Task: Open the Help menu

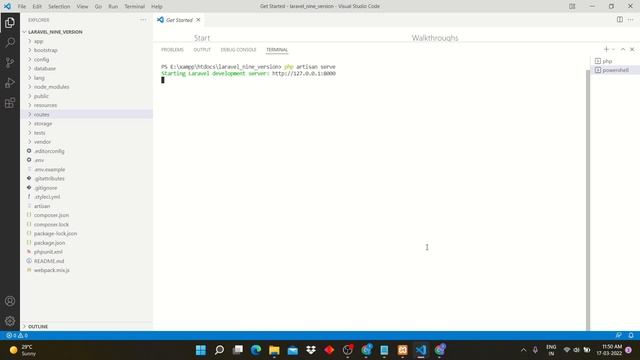Action: tap(157, 7)
